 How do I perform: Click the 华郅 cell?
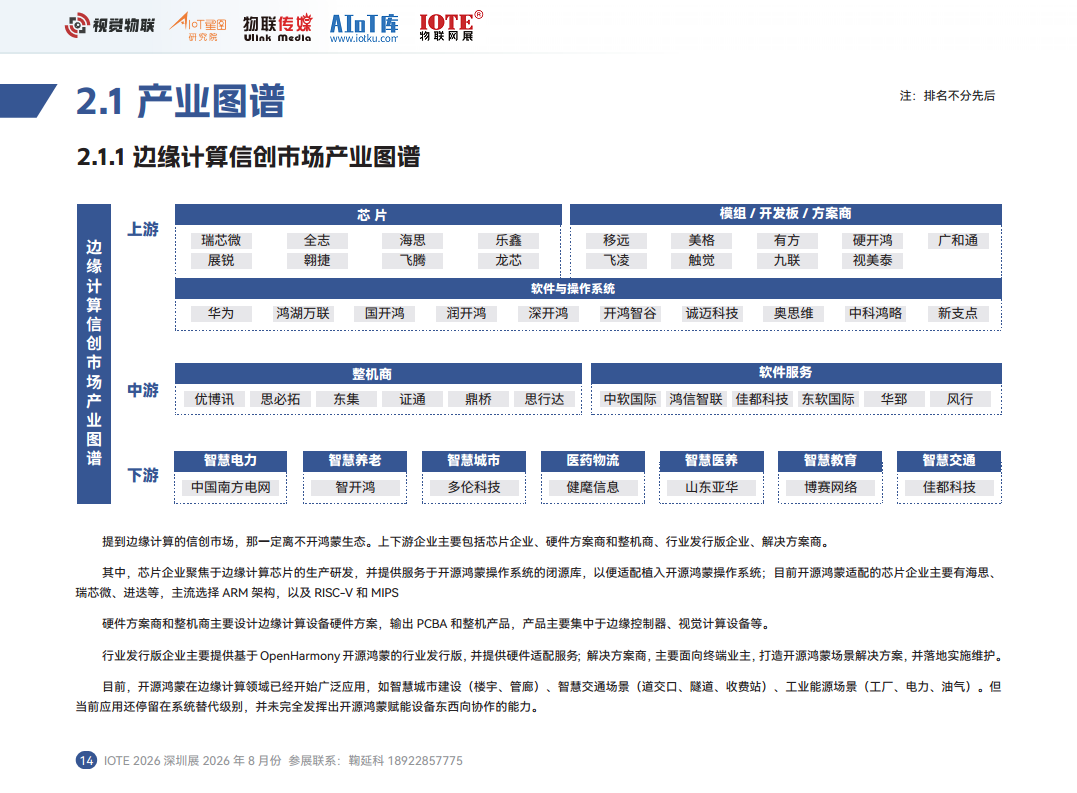pos(894,400)
